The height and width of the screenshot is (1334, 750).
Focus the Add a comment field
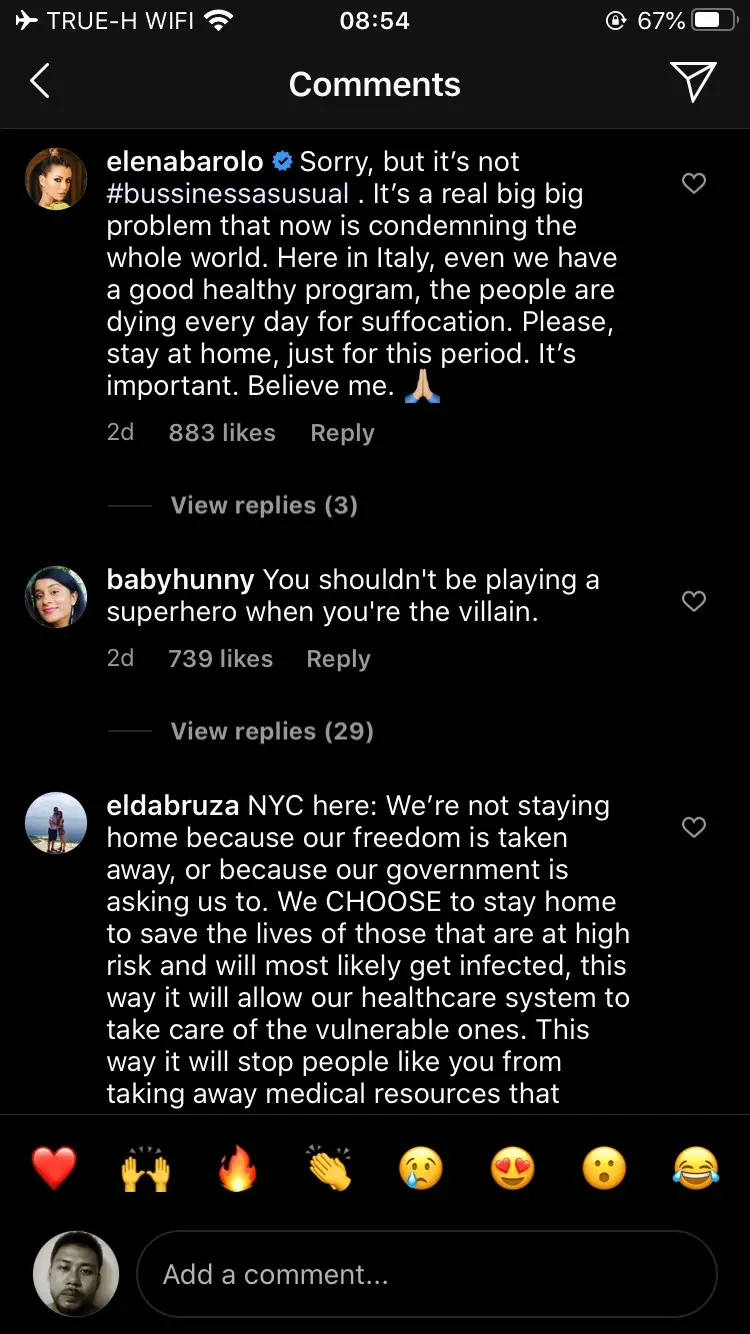(x=426, y=1274)
